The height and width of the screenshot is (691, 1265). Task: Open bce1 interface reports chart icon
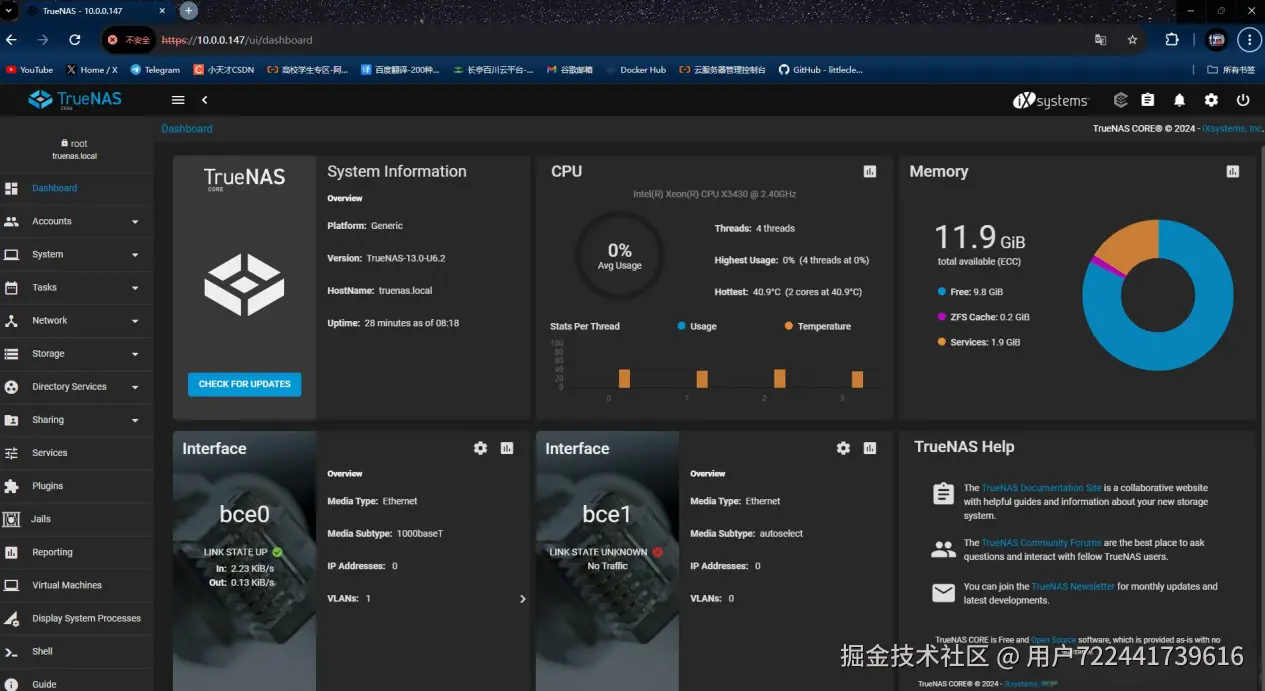(870, 448)
